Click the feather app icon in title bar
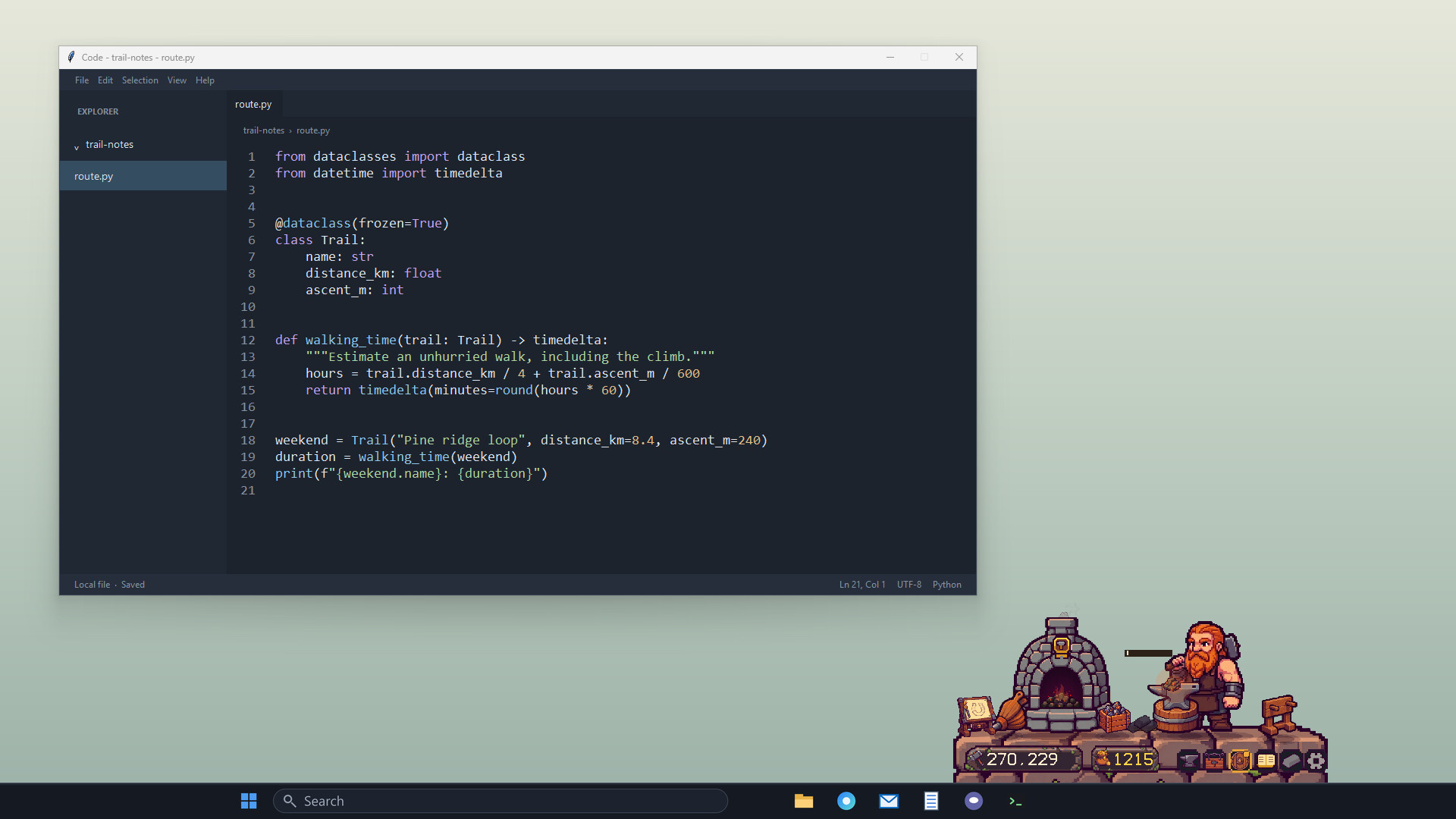This screenshot has height=819, width=1456. click(71, 57)
